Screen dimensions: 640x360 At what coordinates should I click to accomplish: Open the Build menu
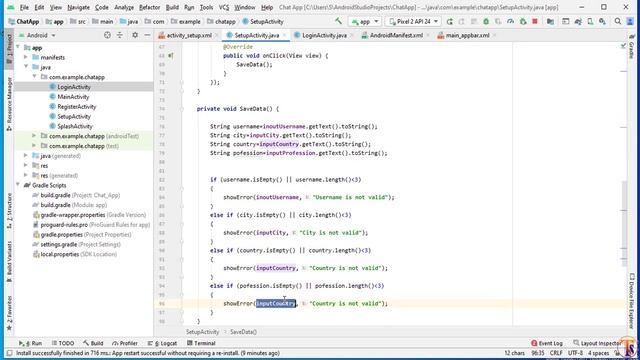pyautogui.click(x=172, y=7)
